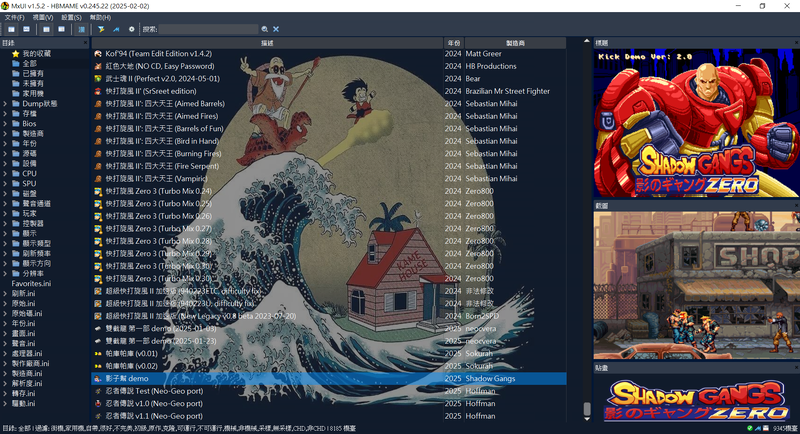Click the game list scrollbar down arrow
This screenshot has width=800, height=434.
pyautogui.click(x=587, y=419)
